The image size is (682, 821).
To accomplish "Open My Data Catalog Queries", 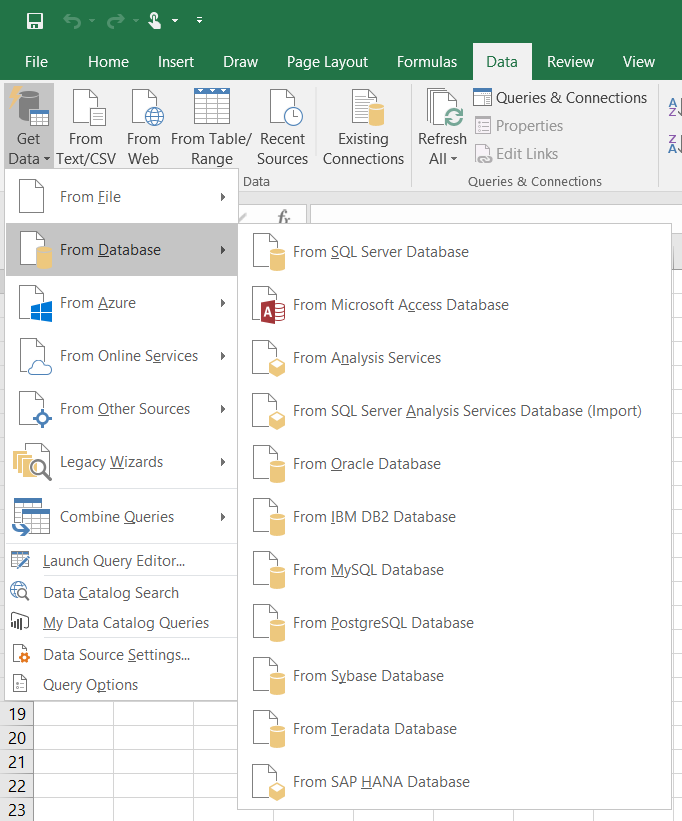I will [x=121, y=623].
